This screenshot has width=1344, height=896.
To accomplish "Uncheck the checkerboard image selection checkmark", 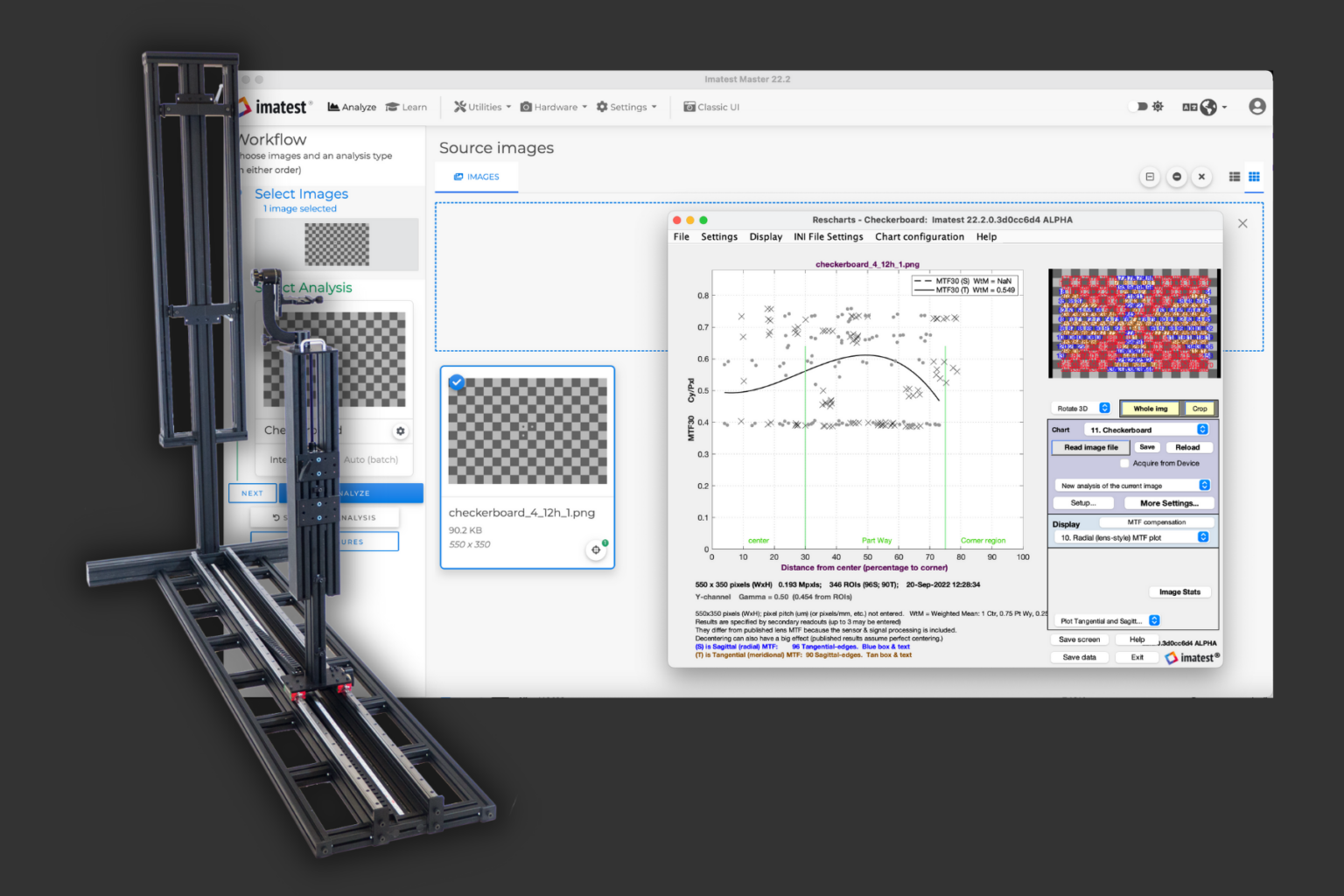I will (x=457, y=382).
